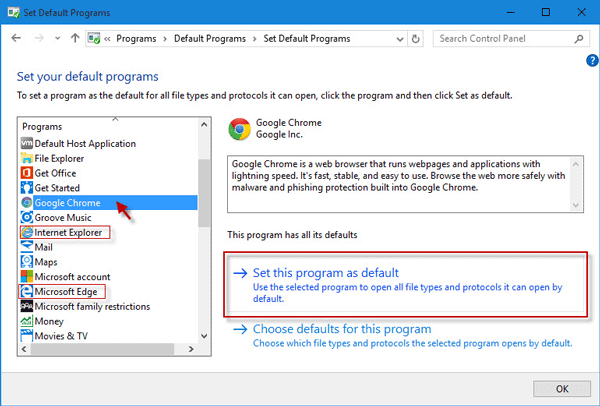The height and width of the screenshot is (406, 600).
Task: Click the Google Chrome icon in Programs list
Action: (x=27, y=203)
